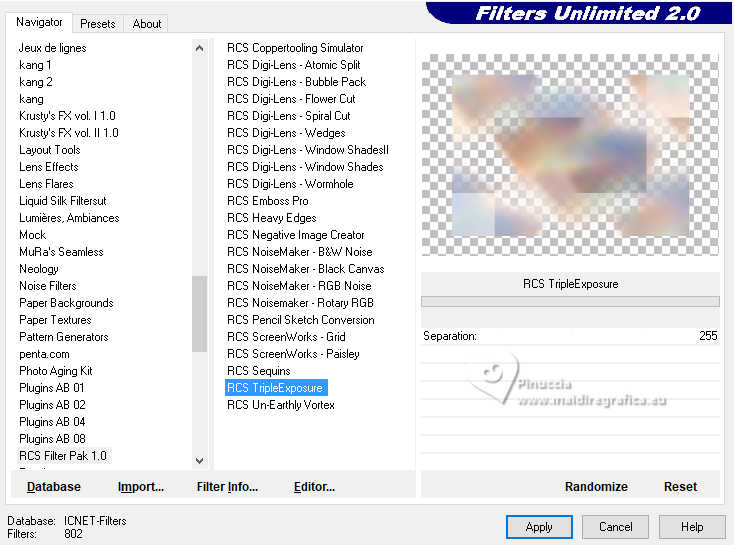Select Mock category
Viewport: 734px width, 545px height.
[32, 235]
